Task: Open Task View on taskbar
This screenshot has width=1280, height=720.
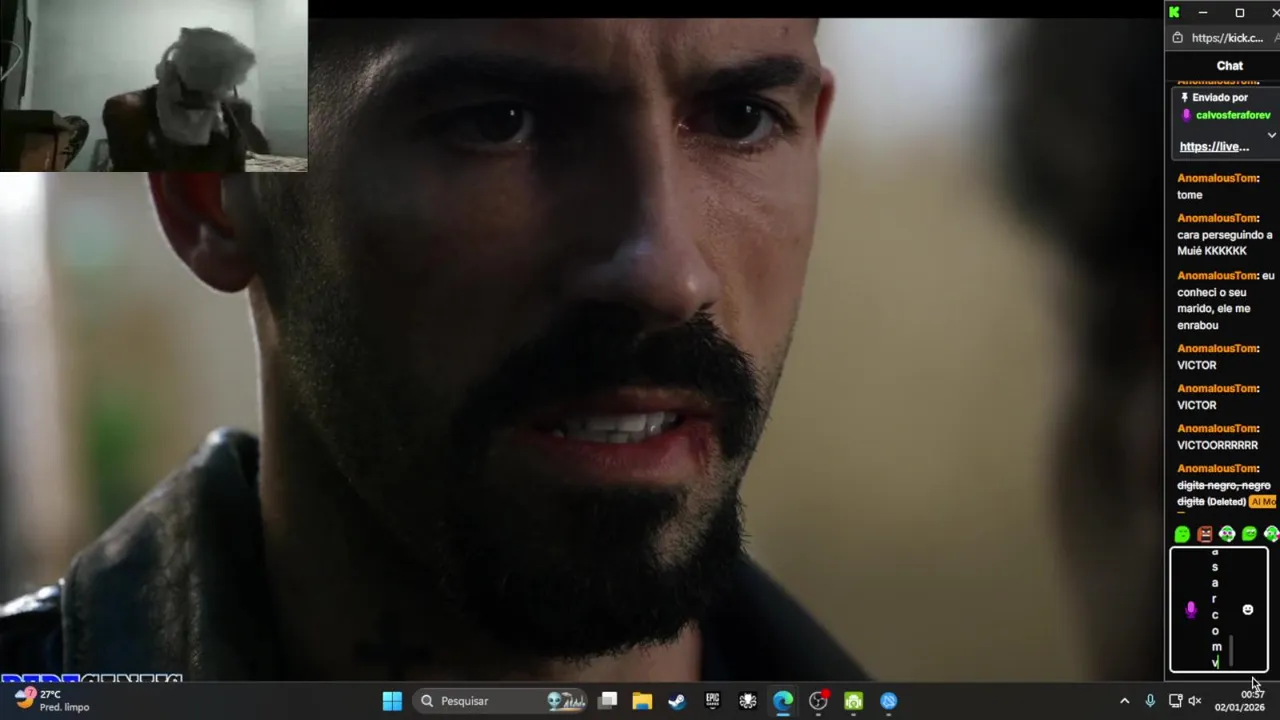Action: (x=607, y=701)
